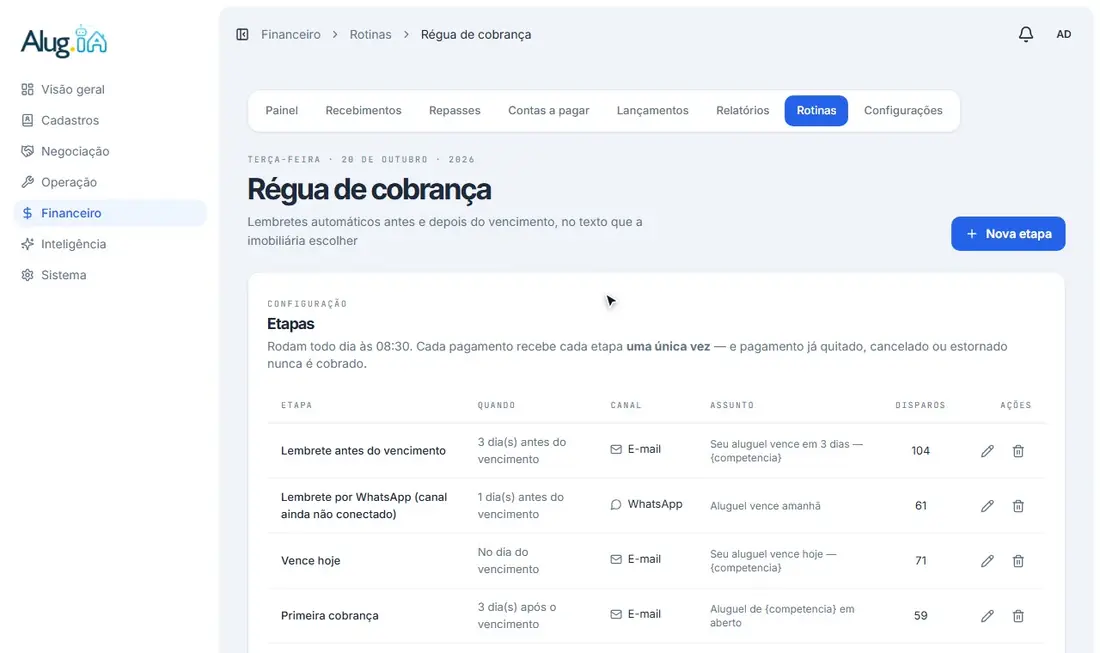Click the Negociação handshake icon
Screen dimensions: 1100x653
27,151
